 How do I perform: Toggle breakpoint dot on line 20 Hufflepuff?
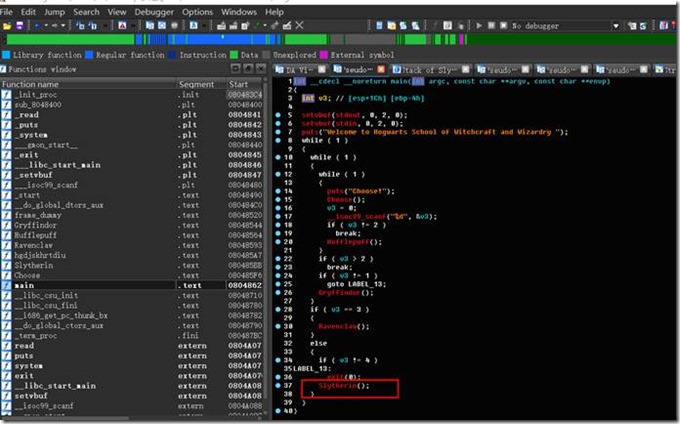pyautogui.click(x=278, y=242)
